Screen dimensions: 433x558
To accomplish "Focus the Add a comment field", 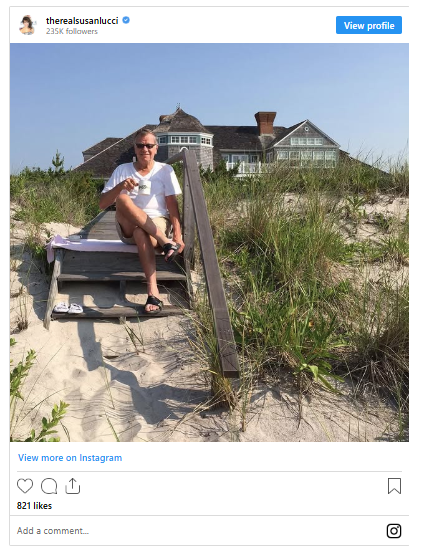I will click(x=199, y=531).
